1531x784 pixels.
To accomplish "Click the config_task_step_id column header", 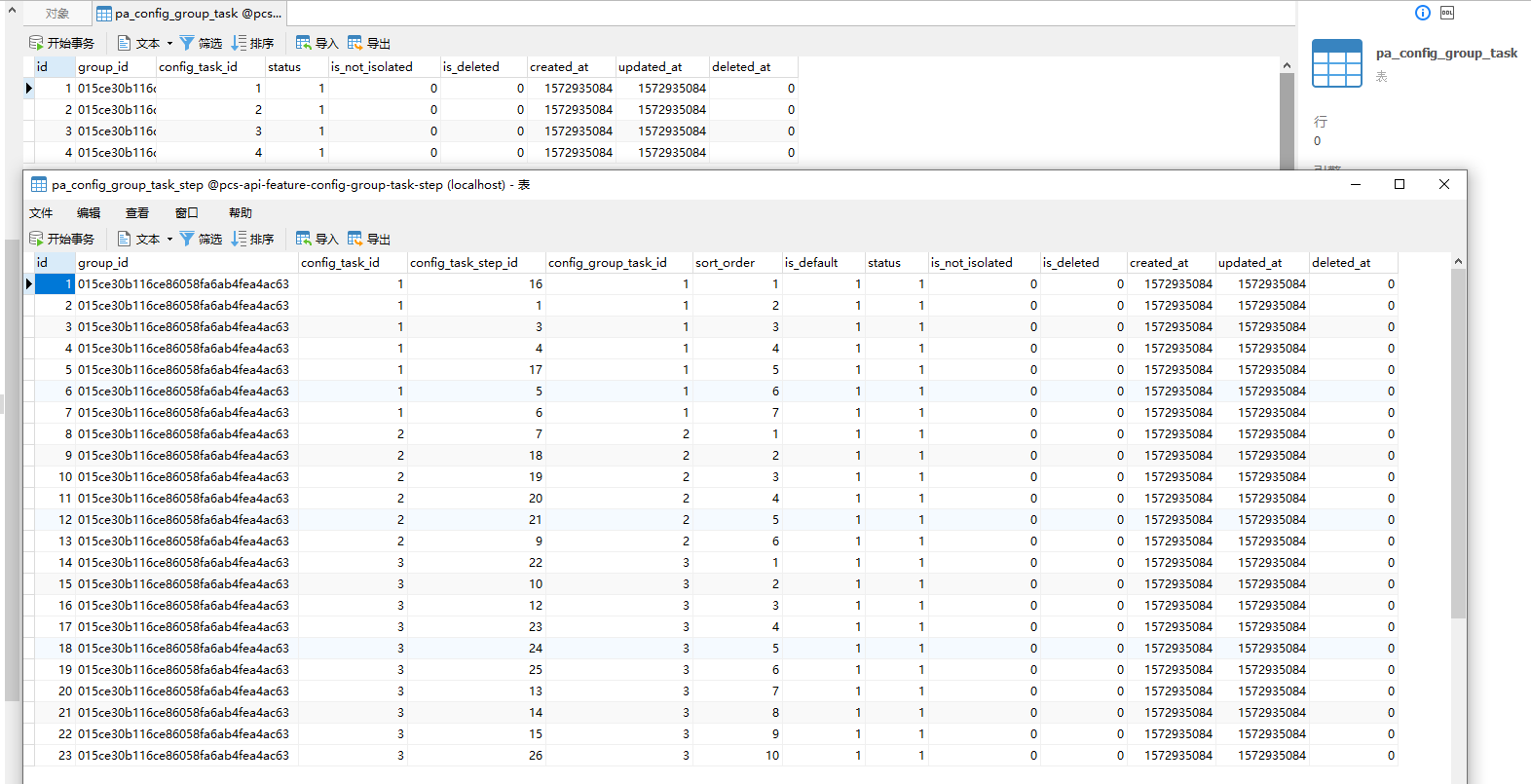I will (x=465, y=263).
